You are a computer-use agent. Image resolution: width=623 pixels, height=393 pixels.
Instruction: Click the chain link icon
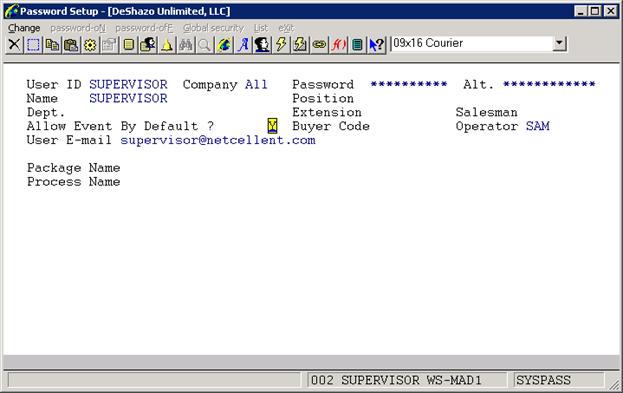319,45
